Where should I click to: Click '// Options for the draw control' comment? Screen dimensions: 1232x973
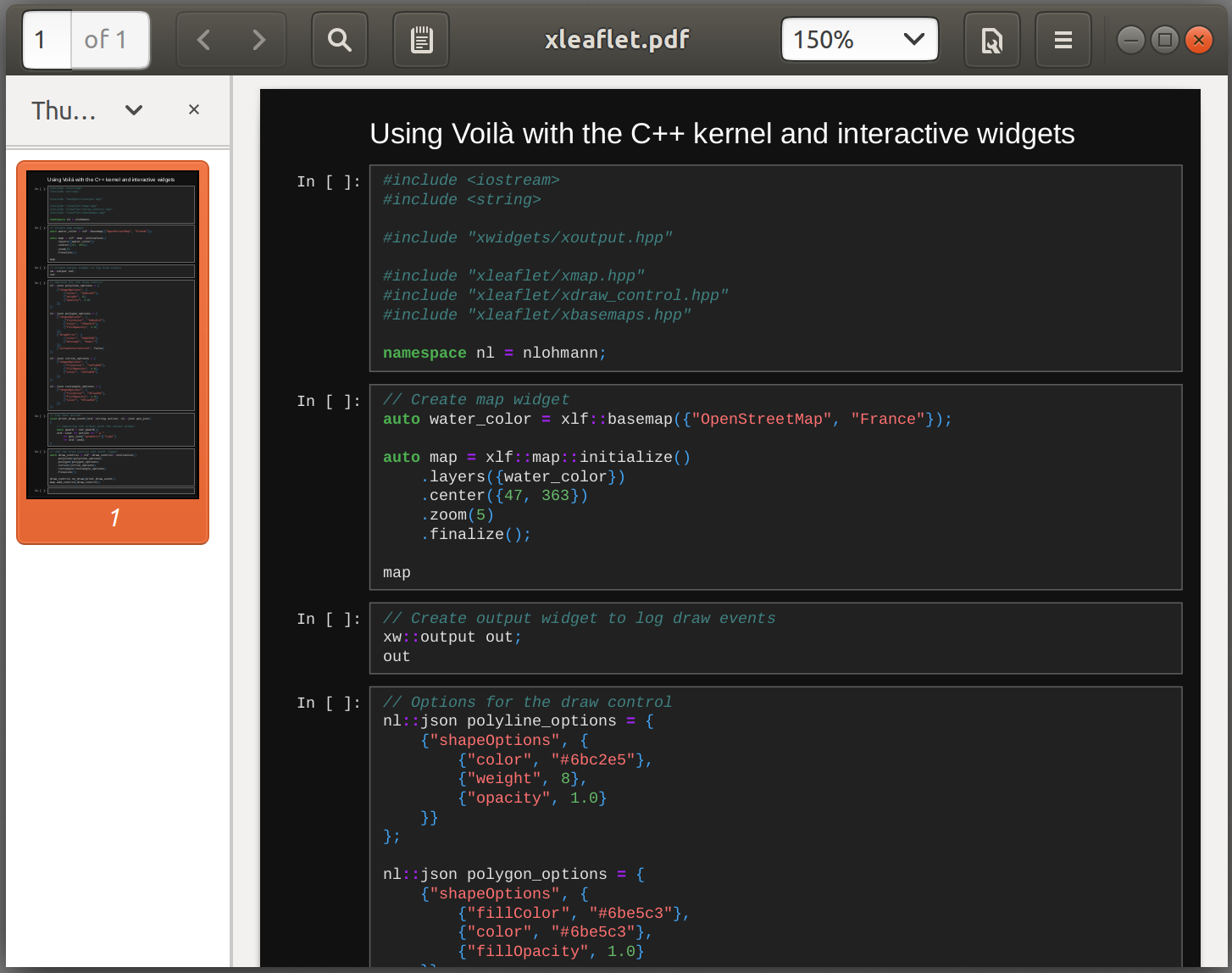click(x=527, y=703)
